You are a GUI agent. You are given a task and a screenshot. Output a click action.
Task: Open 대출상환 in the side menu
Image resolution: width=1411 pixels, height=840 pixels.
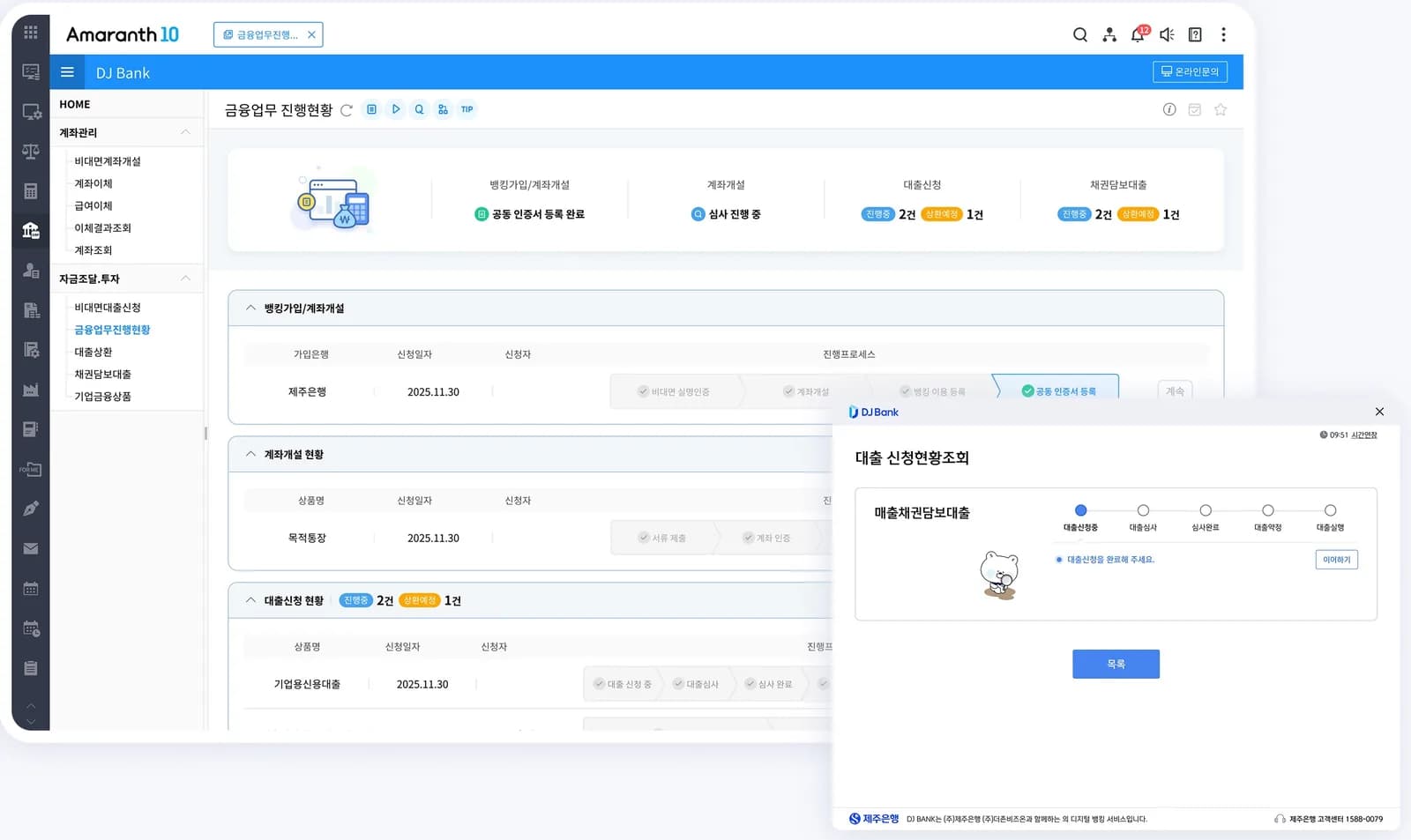[93, 352]
